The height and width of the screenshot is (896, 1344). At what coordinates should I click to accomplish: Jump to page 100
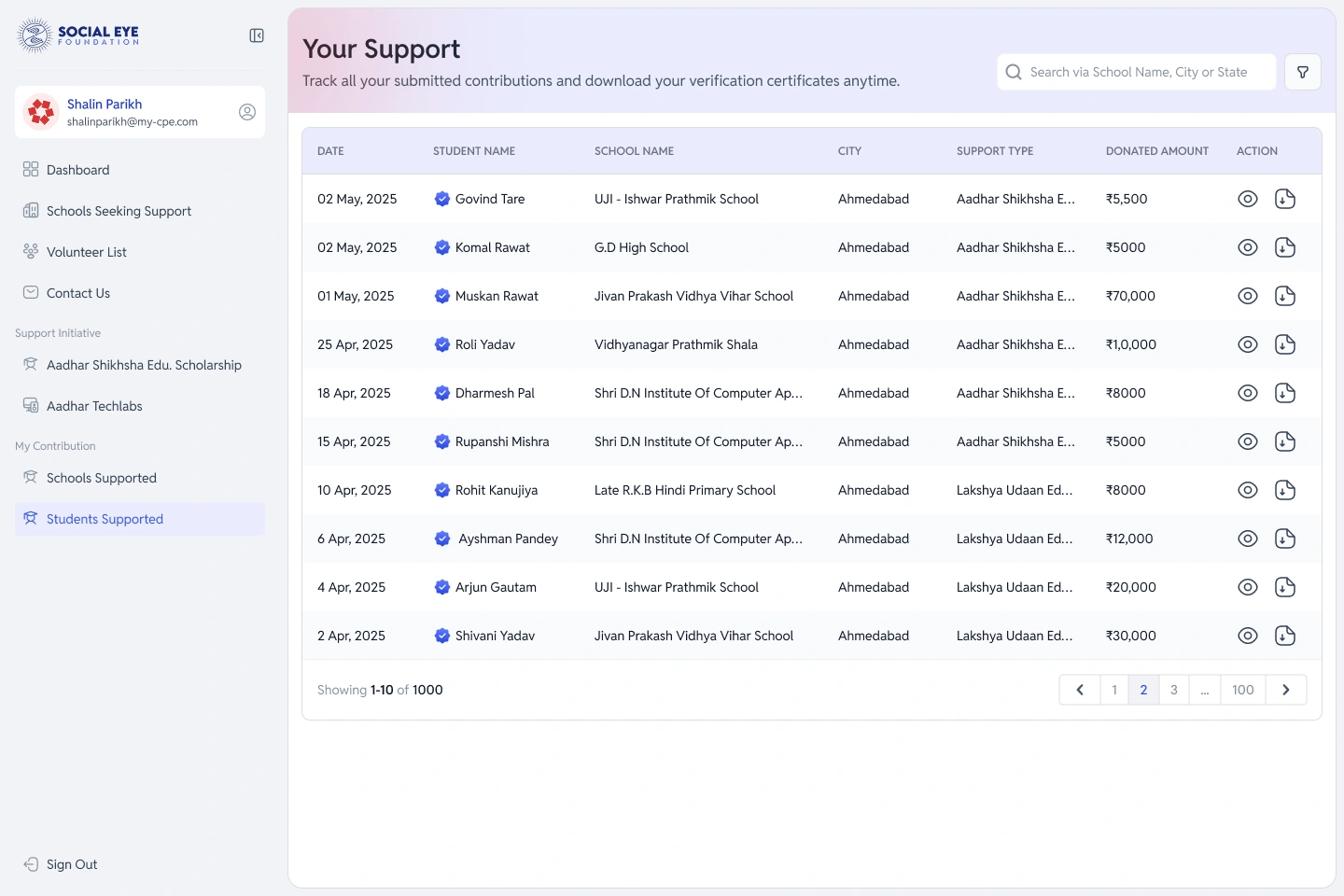point(1243,690)
